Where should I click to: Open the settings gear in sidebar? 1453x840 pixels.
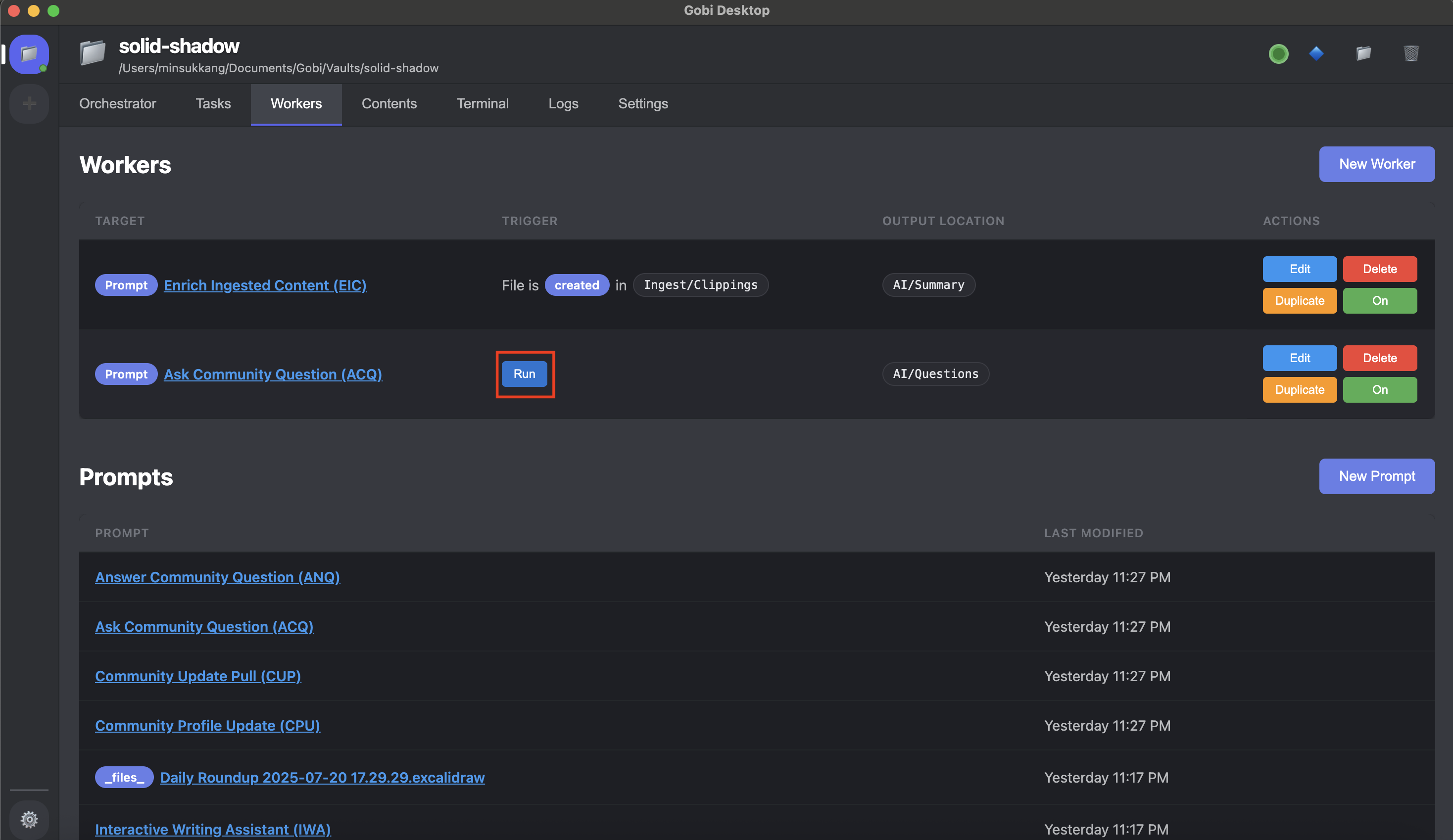point(29,819)
